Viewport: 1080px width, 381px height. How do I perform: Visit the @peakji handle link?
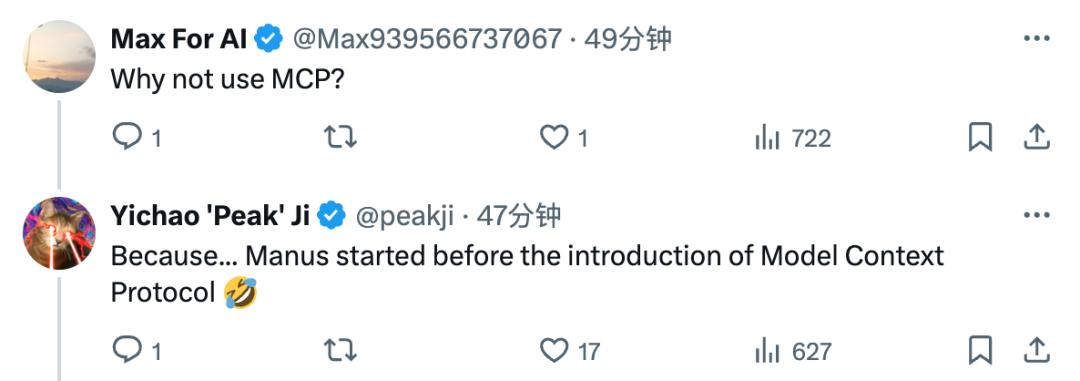(x=404, y=216)
